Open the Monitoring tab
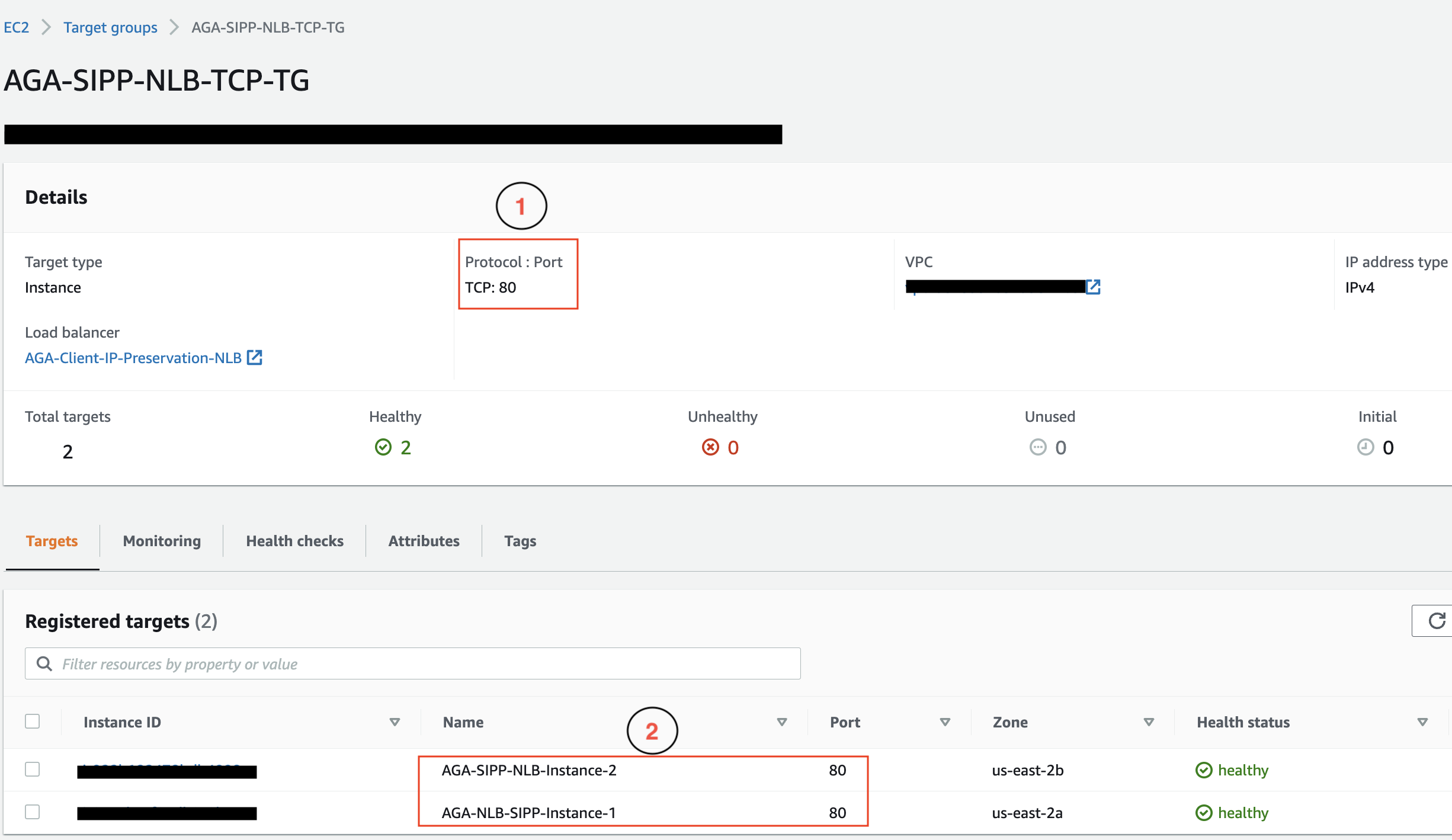This screenshot has height=840, width=1452. (x=162, y=541)
